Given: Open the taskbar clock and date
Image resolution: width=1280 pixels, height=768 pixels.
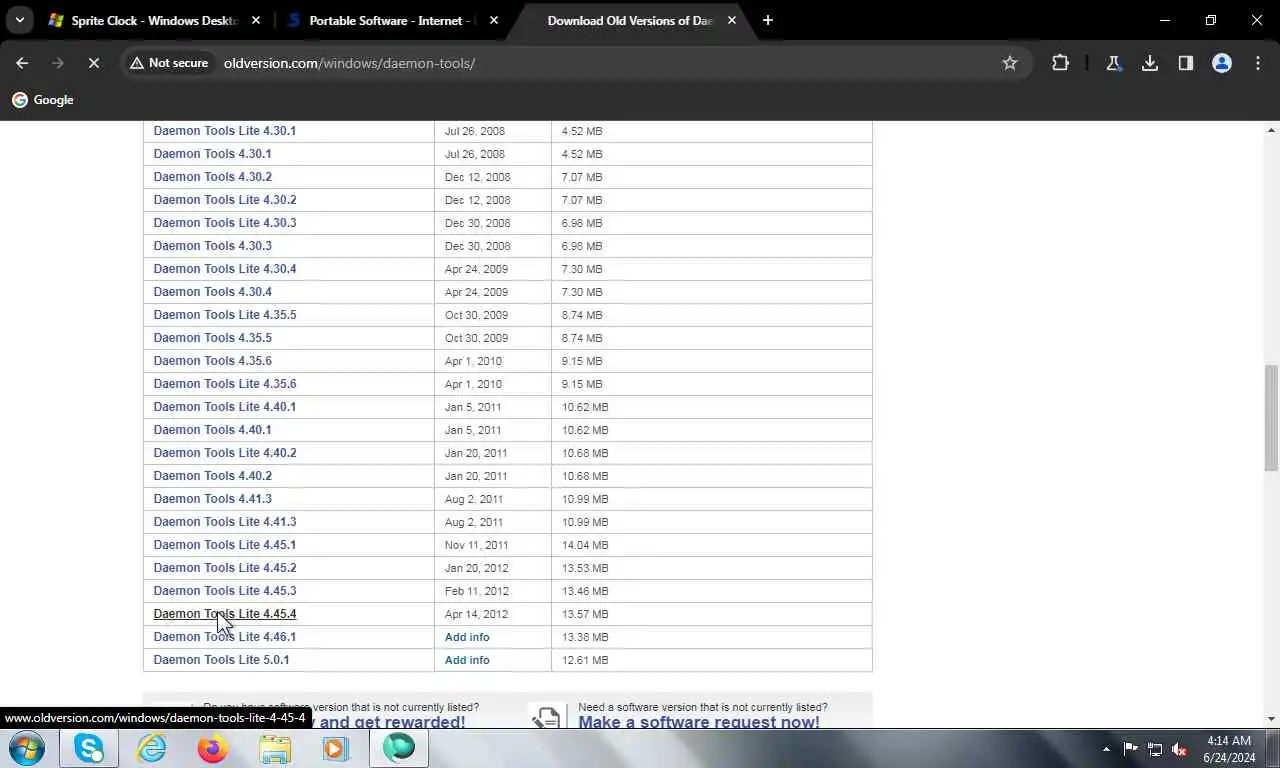Looking at the screenshot, I should click(1229, 749).
